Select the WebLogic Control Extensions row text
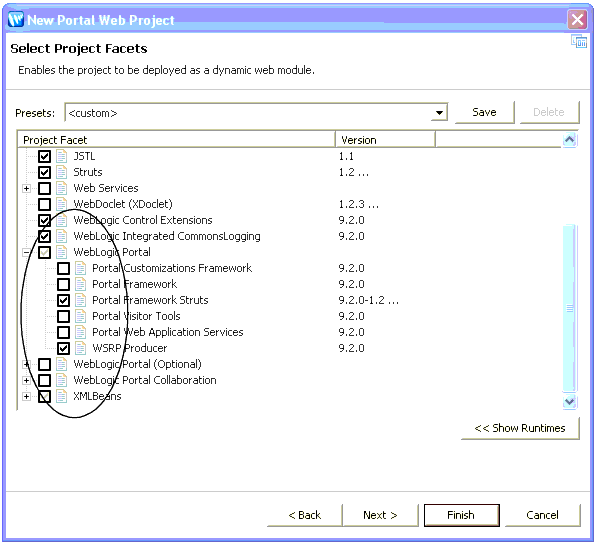The image size is (597, 544). (143, 220)
